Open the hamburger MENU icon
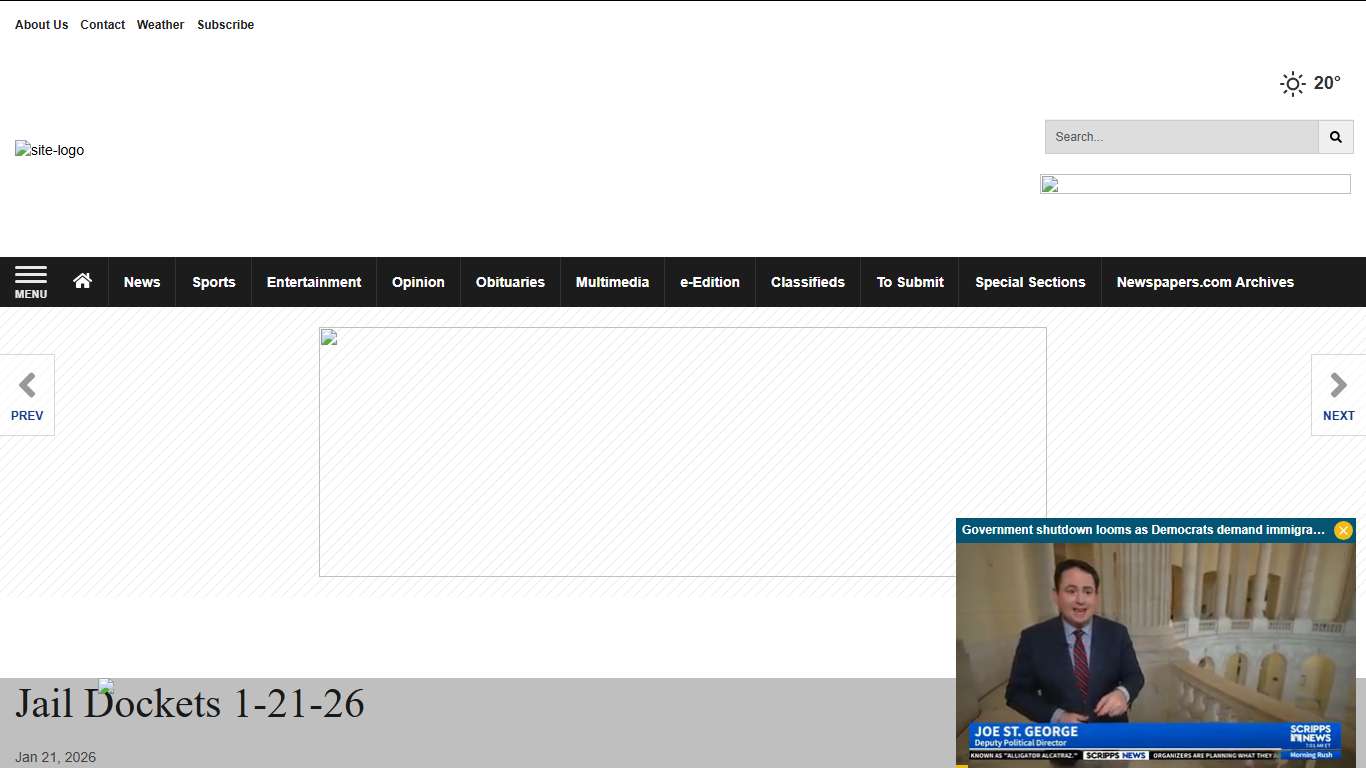Screen dimensions: 1366x768 [x=31, y=281]
